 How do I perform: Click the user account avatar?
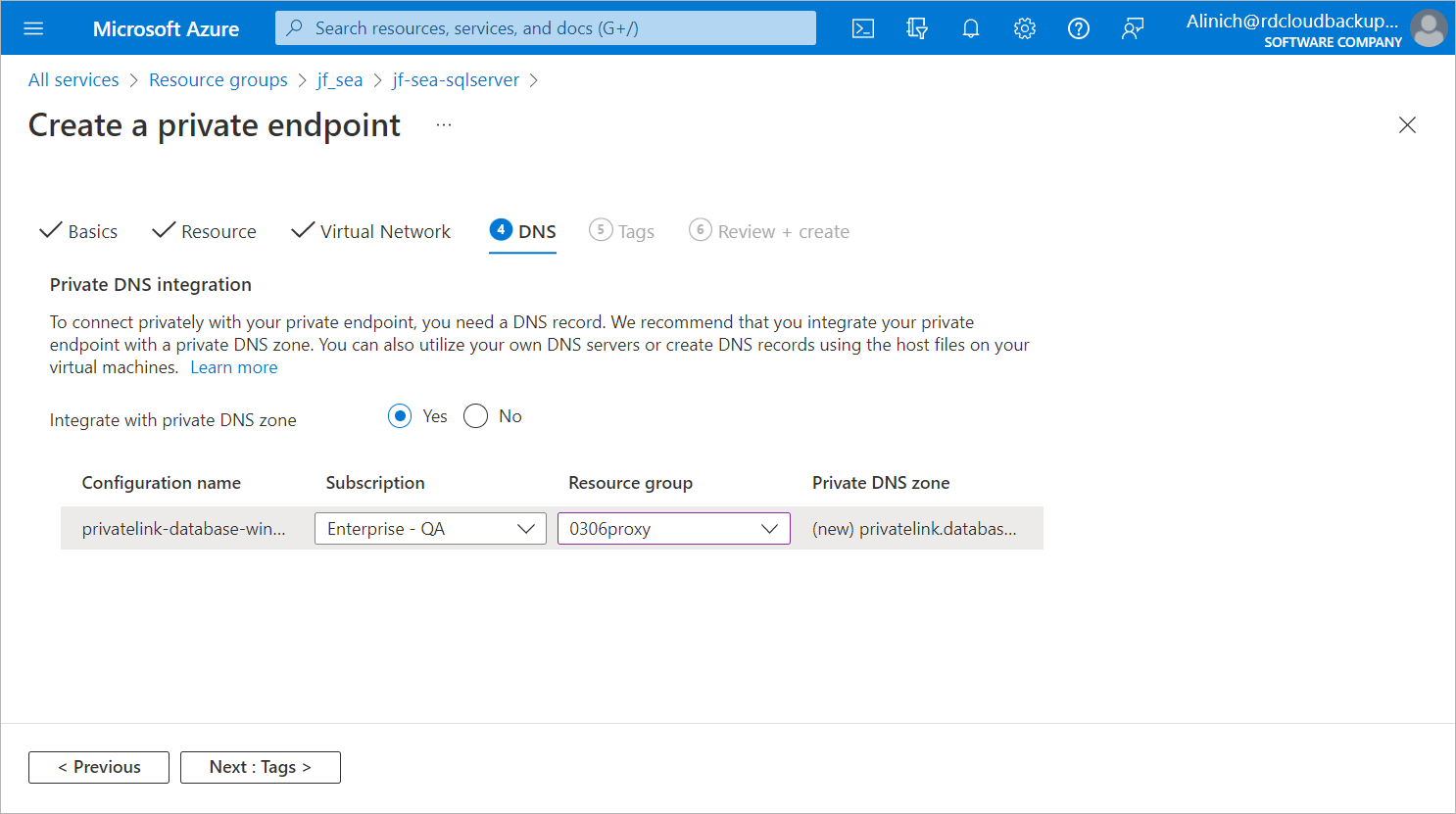(x=1429, y=28)
